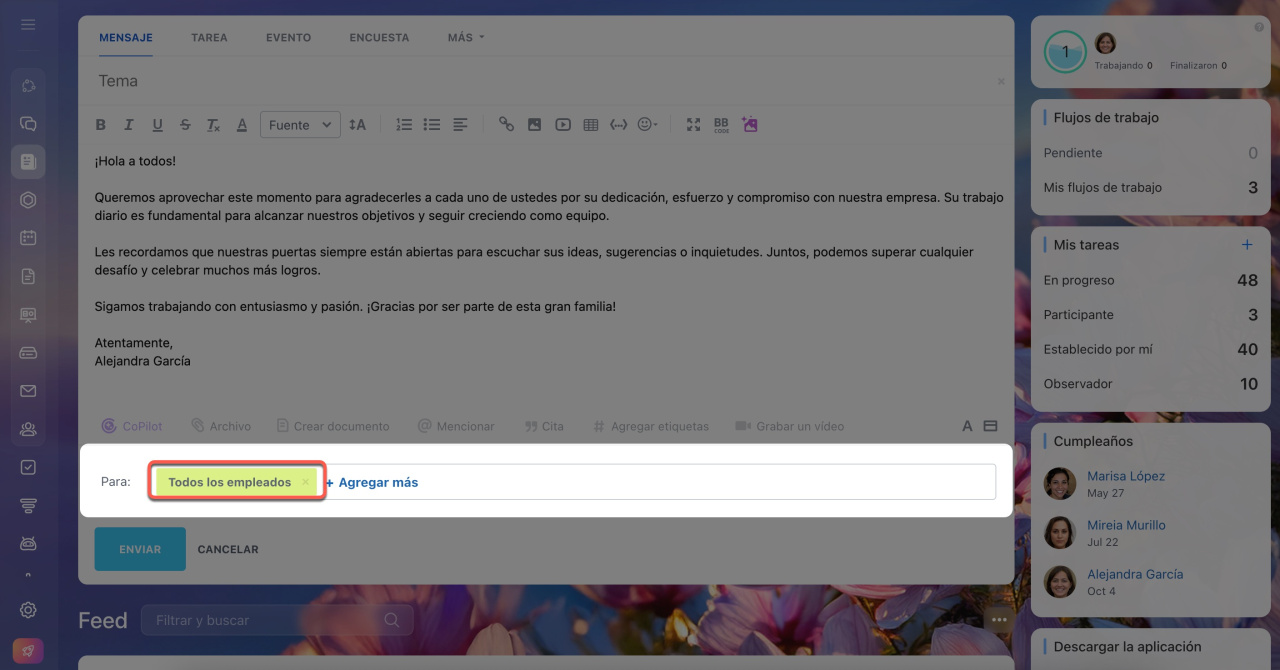The width and height of the screenshot is (1280, 670).
Task: Click the ENVIAR button
Action: 140,549
